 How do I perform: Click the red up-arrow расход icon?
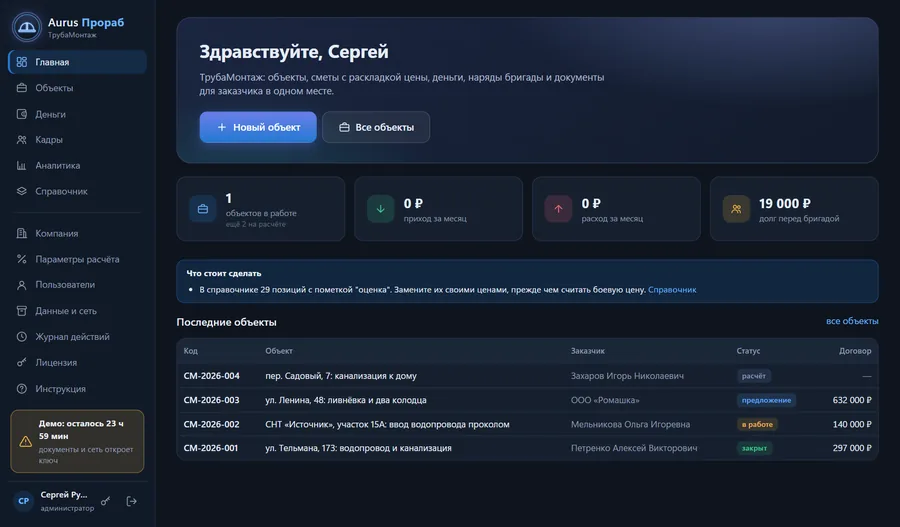point(558,209)
